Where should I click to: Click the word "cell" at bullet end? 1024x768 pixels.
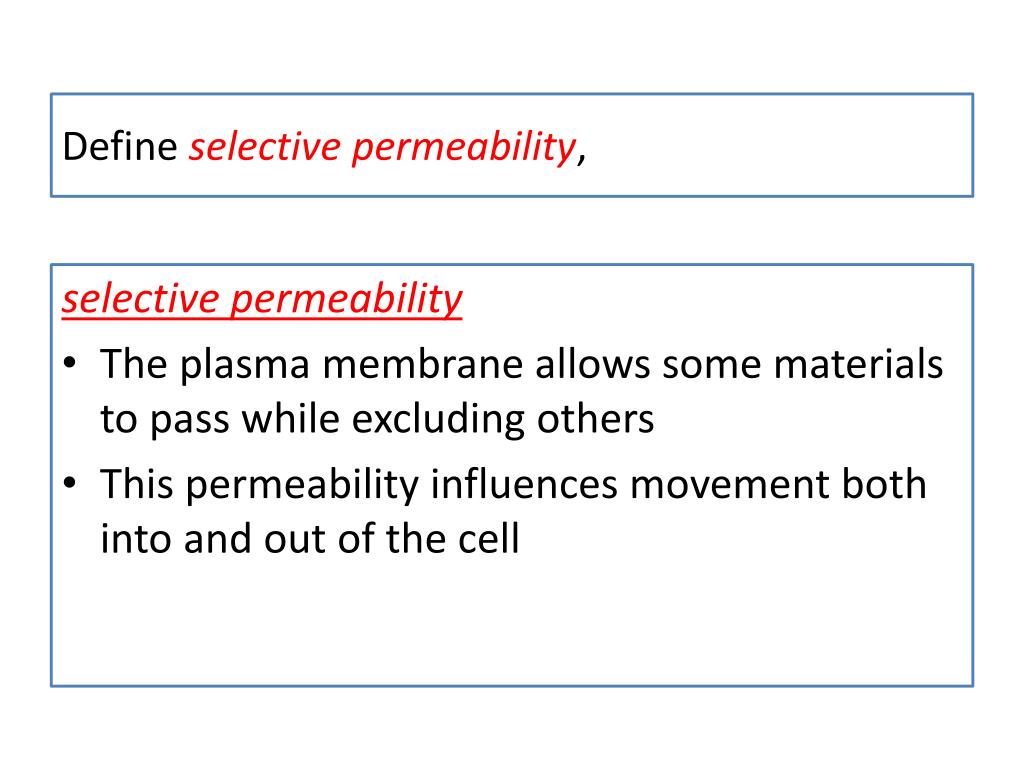[488, 539]
